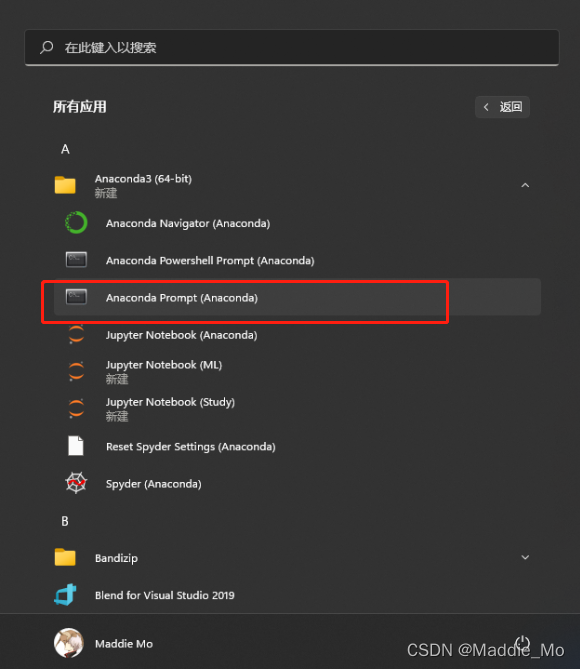This screenshot has height=669, width=580.
Task: Click the Anaconda Prompt terminal icon
Action: [x=76, y=297]
